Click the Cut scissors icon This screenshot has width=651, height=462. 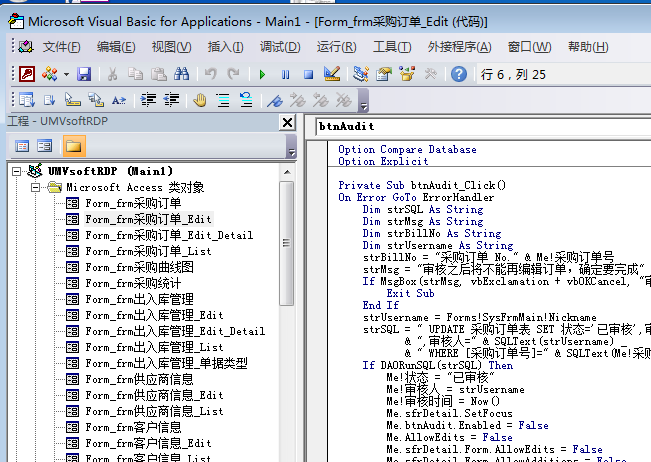pyautogui.click(x=112, y=74)
